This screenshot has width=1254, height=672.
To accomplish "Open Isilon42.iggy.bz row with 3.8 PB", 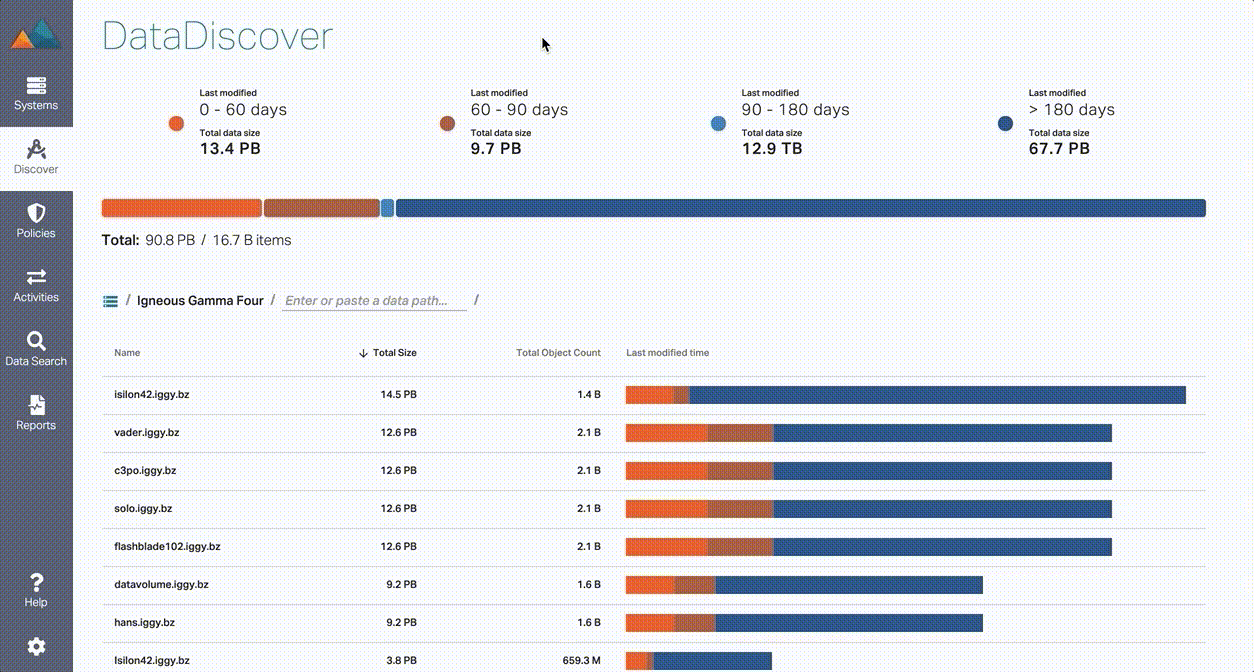I will pyautogui.click(x=654, y=658).
